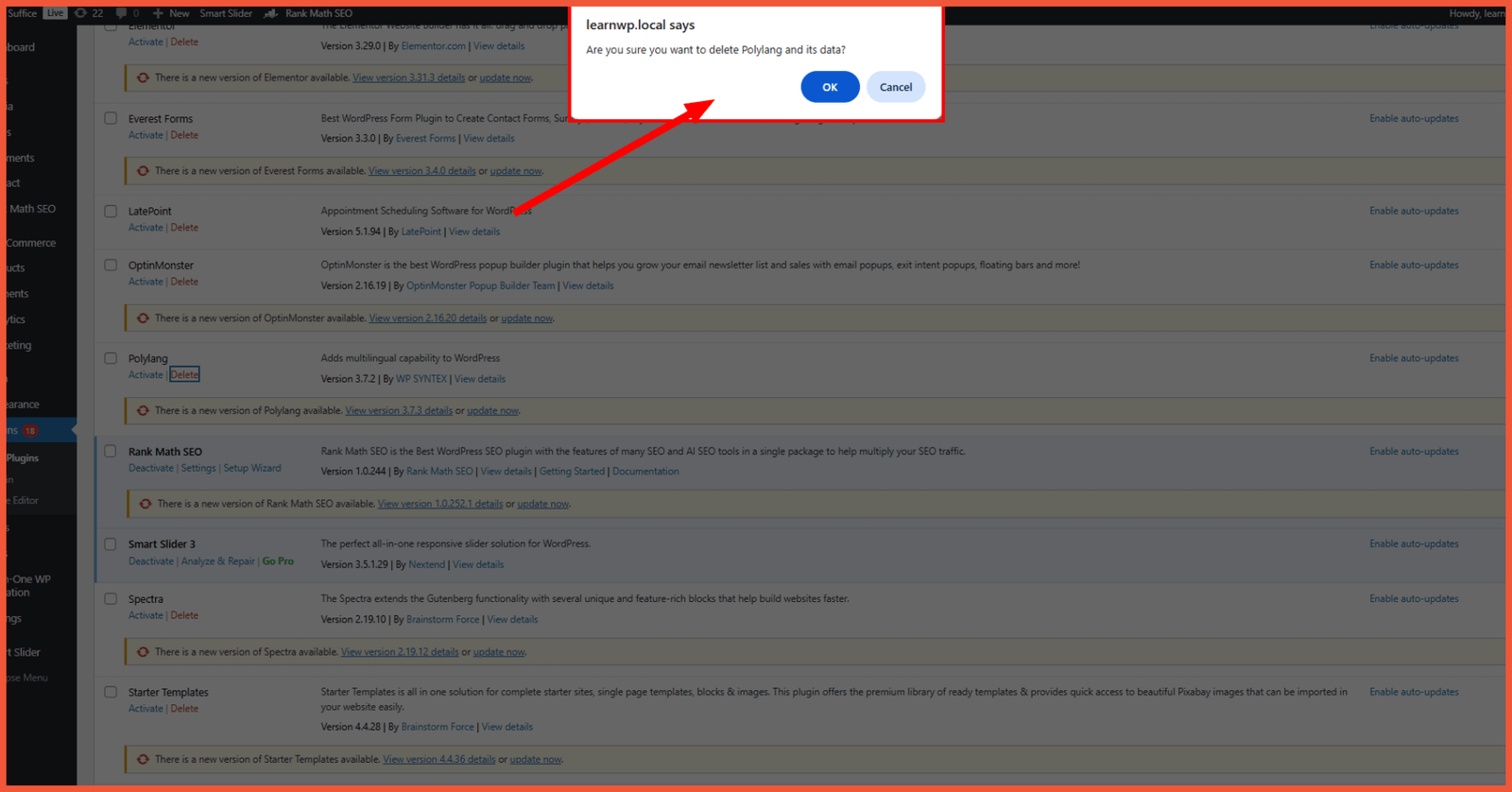Click update now for Rank Math SEO
Viewport: 1512px width, 792px height.
coord(542,504)
